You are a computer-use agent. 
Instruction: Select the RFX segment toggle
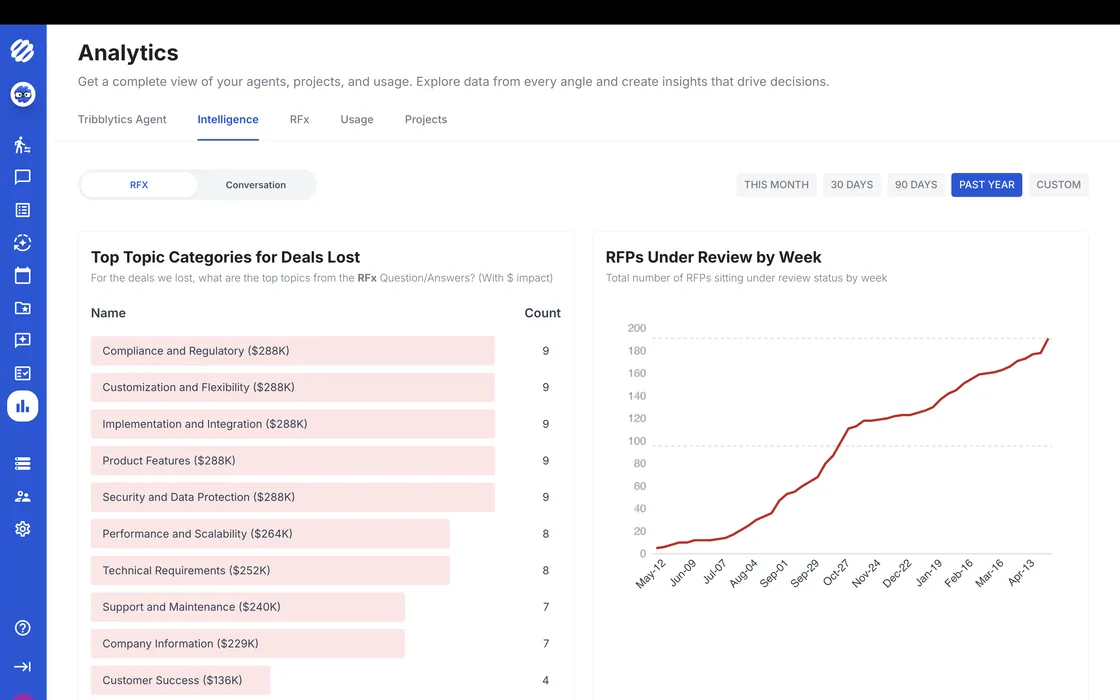[139, 184]
